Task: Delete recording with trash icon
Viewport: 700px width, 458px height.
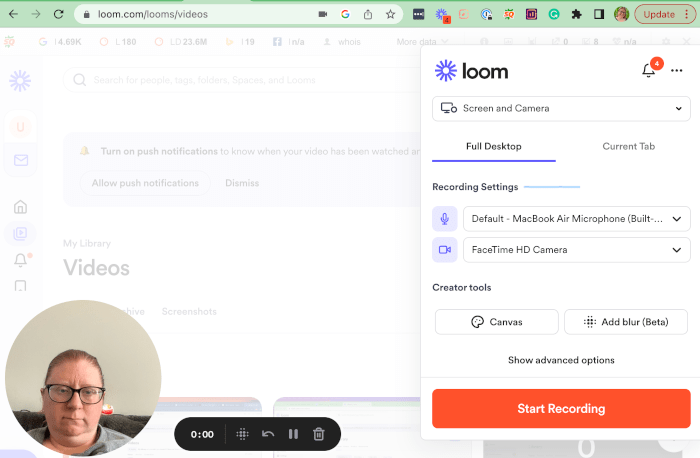Action: coord(319,434)
